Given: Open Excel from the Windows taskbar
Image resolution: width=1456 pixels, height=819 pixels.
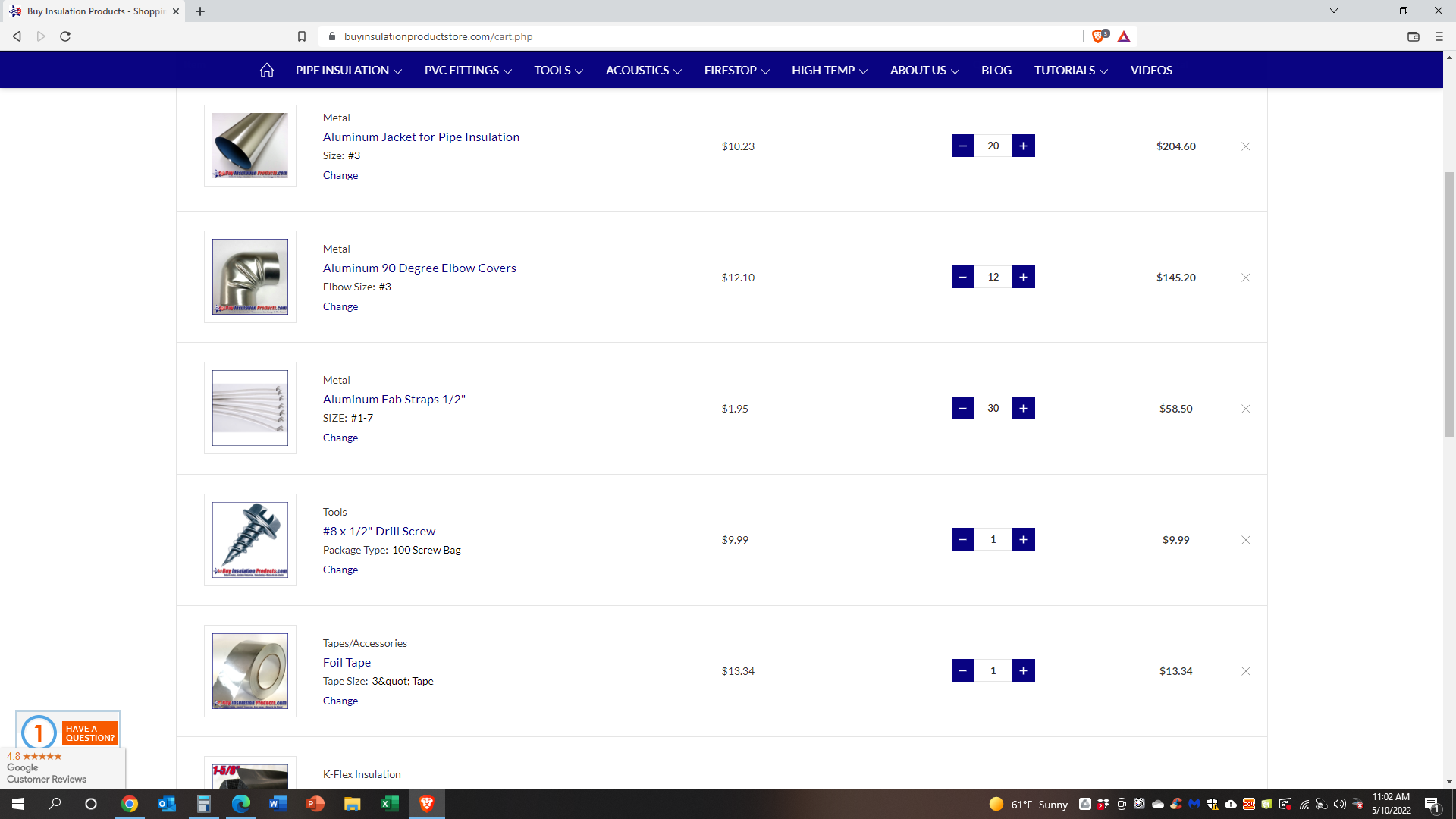Looking at the screenshot, I should click(x=389, y=804).
